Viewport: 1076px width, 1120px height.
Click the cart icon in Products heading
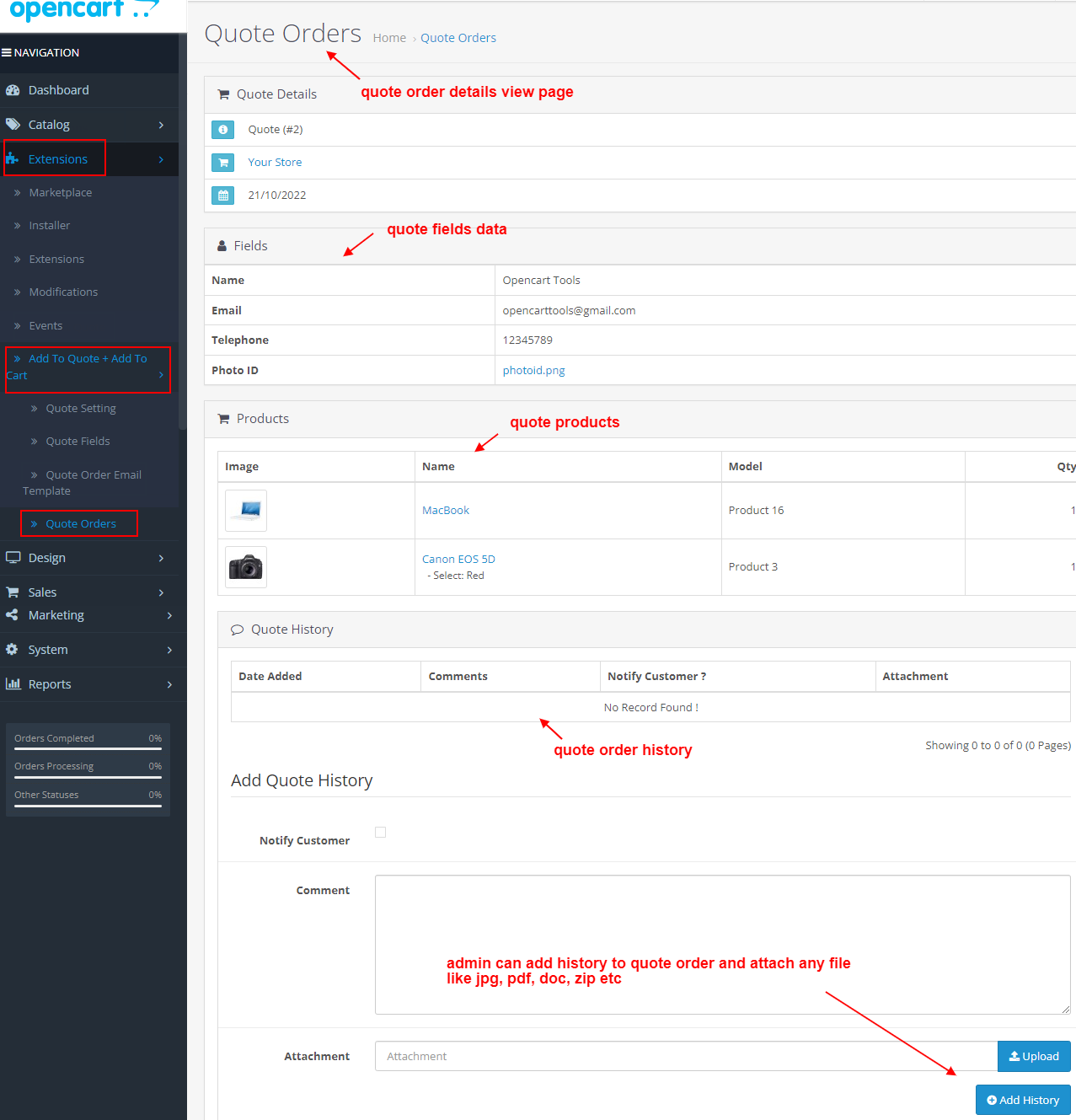(x=223, y=419)
